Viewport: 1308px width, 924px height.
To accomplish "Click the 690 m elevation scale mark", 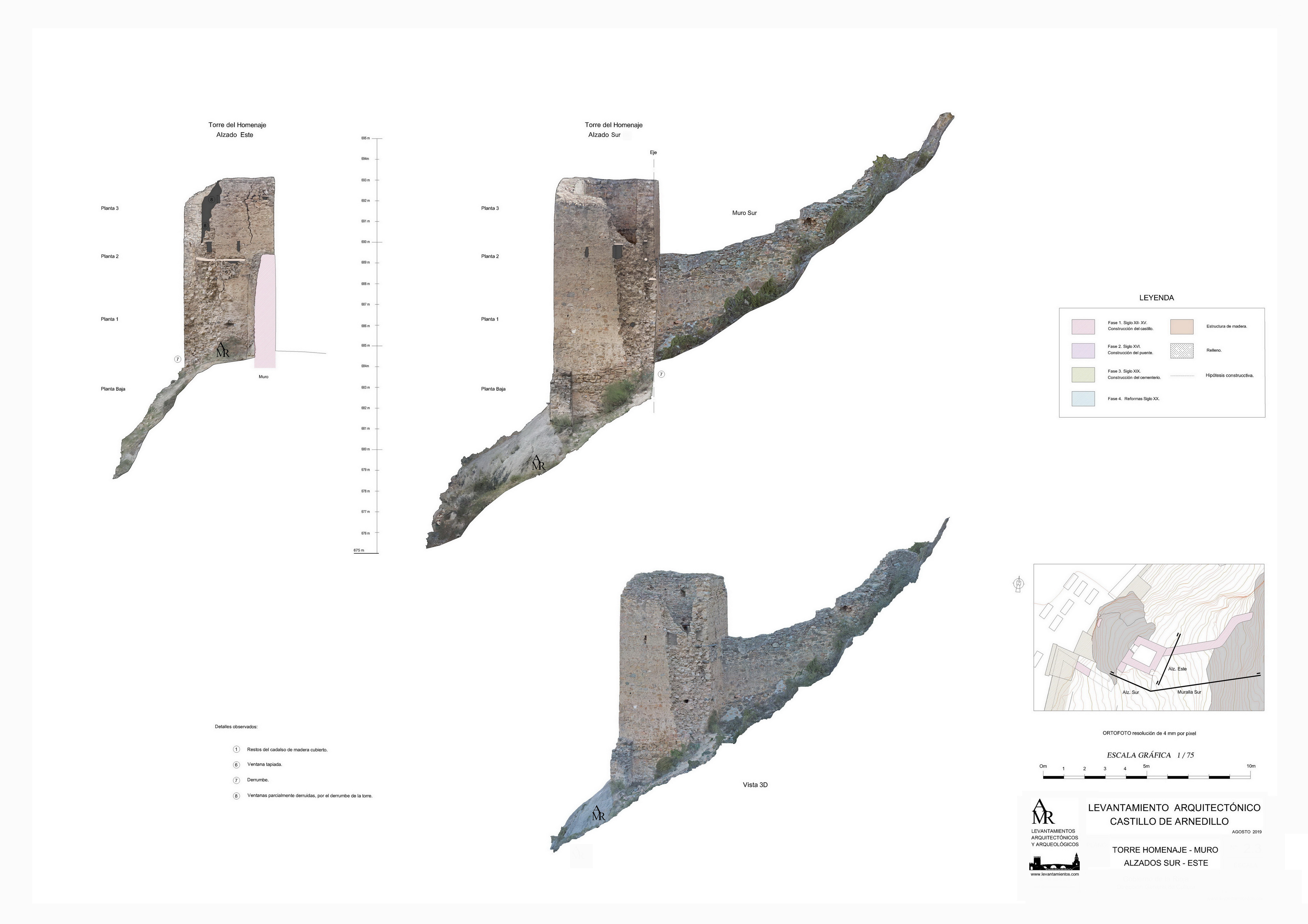I will (x=365, y=242).
